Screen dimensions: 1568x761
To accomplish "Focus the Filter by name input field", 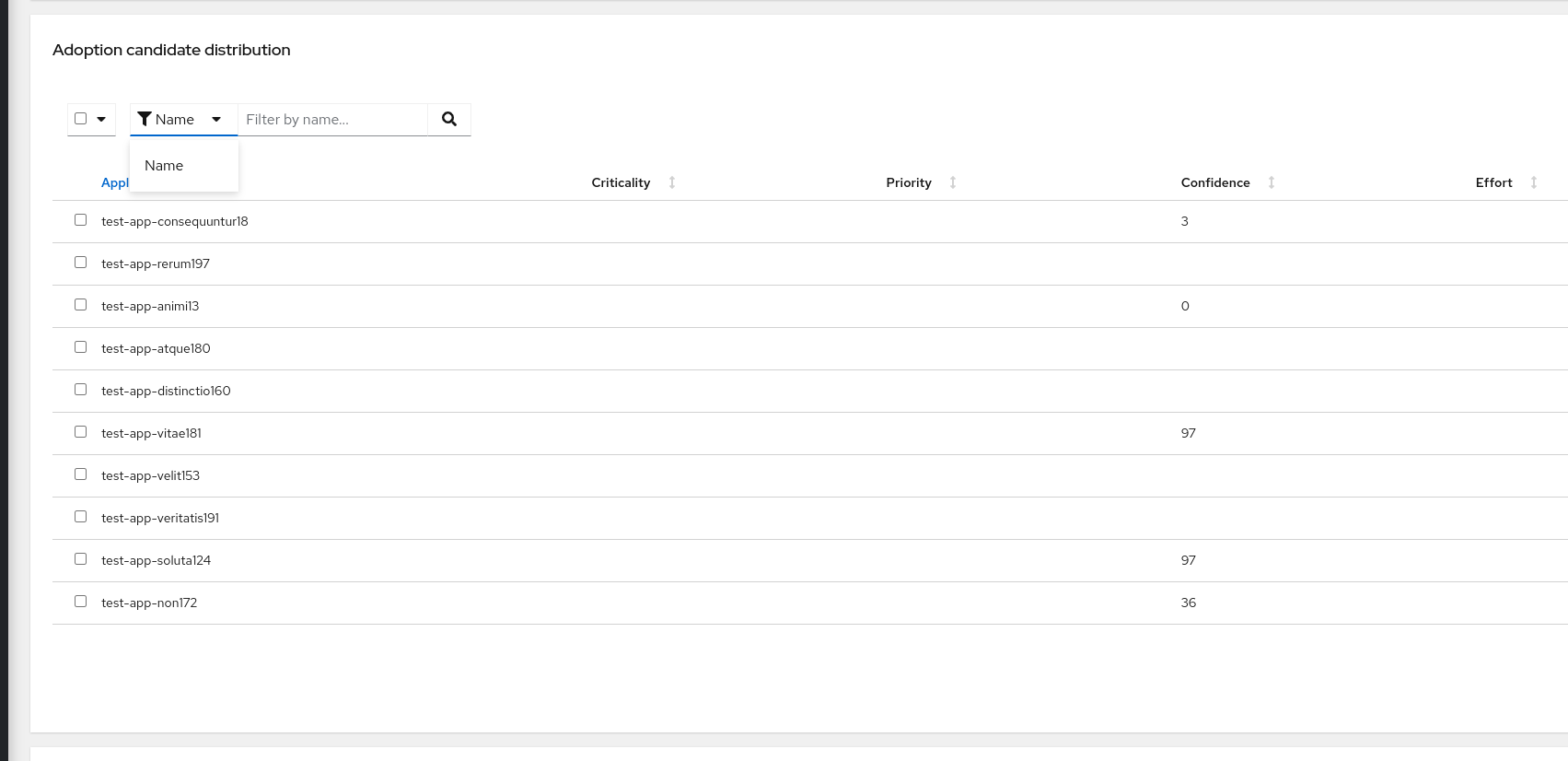I will [x=333, y=119].
